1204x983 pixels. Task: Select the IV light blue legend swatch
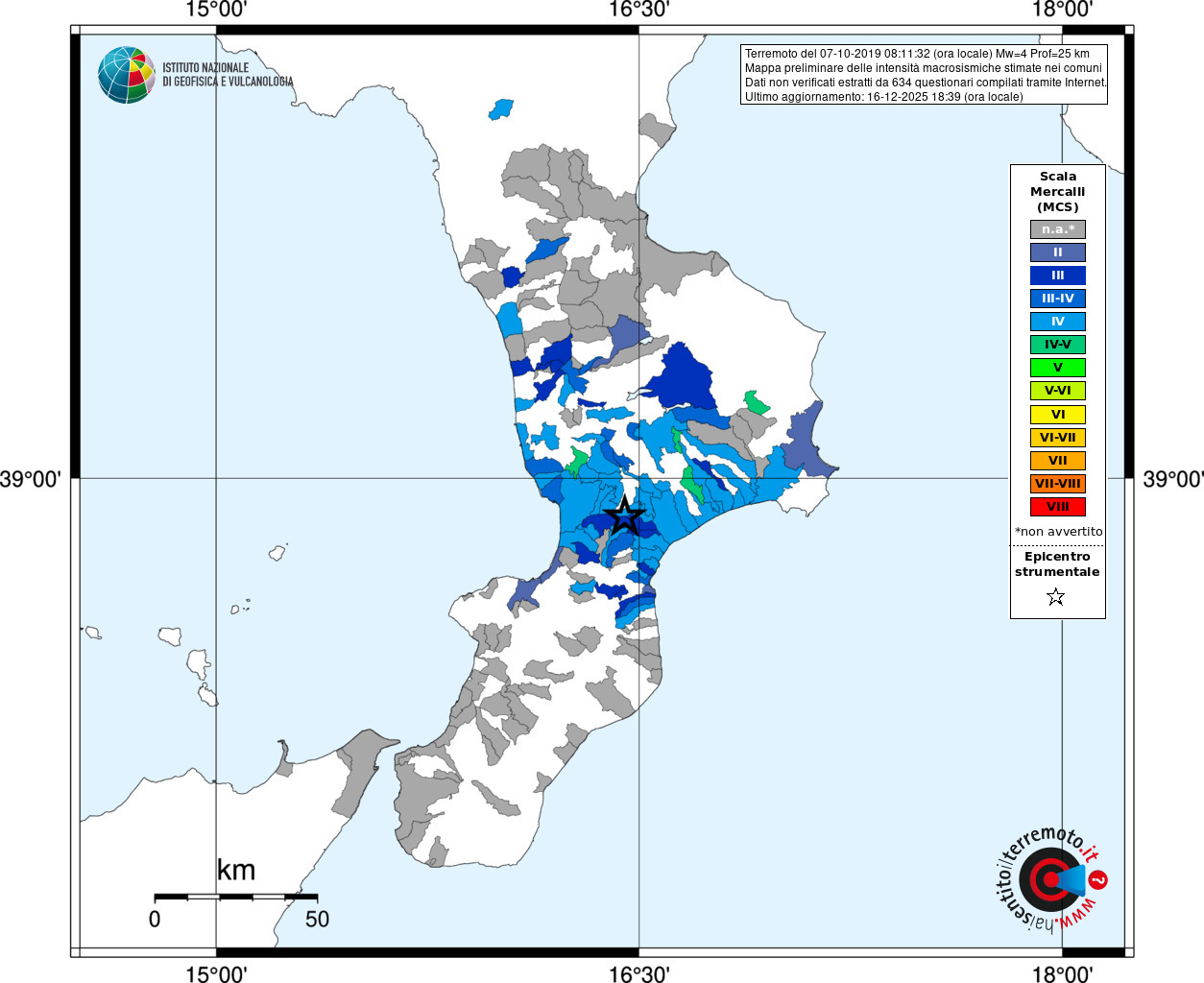coord(1058,322)
